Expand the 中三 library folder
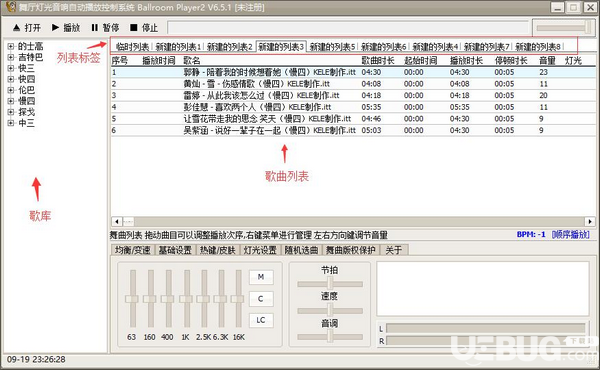This screenshot has height=370, width=600. pos(11,123)
